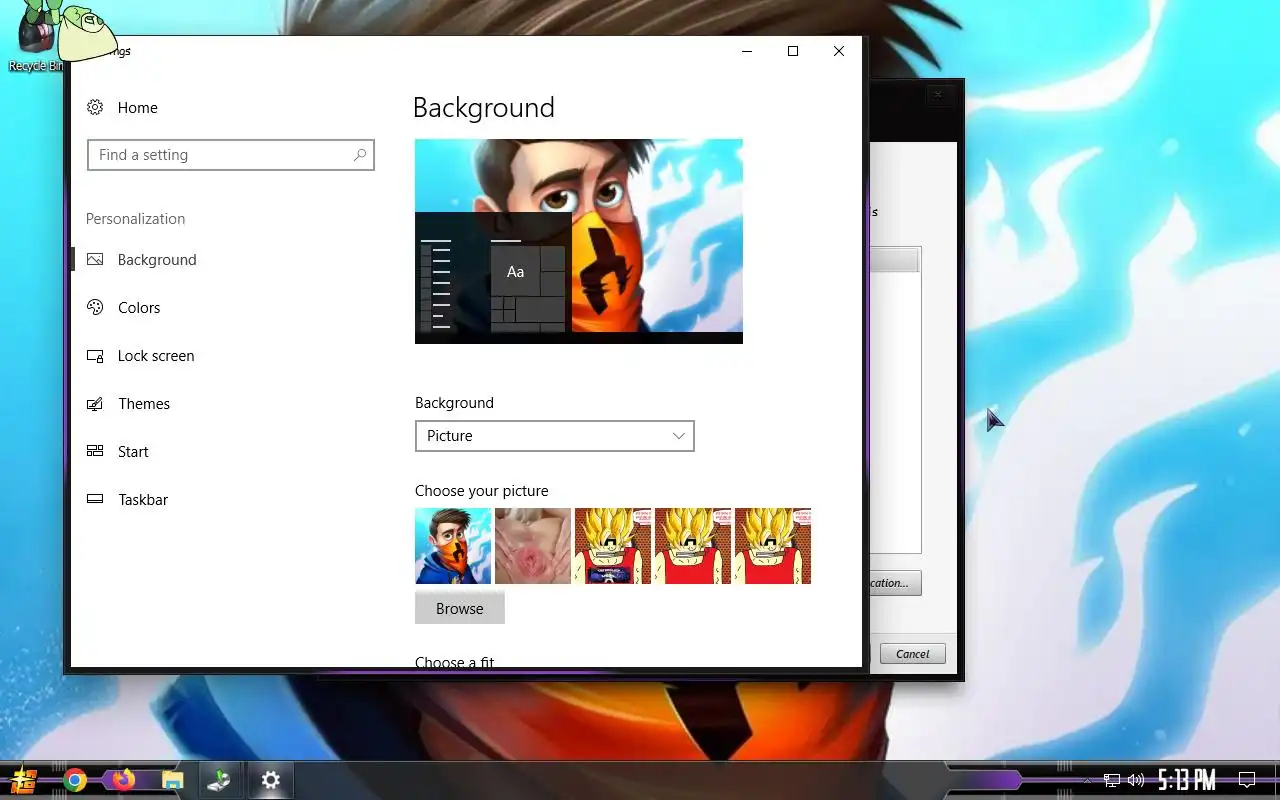The image size is (1280, 800).
Task: Close the Settings window
Action: coord(839,51)
